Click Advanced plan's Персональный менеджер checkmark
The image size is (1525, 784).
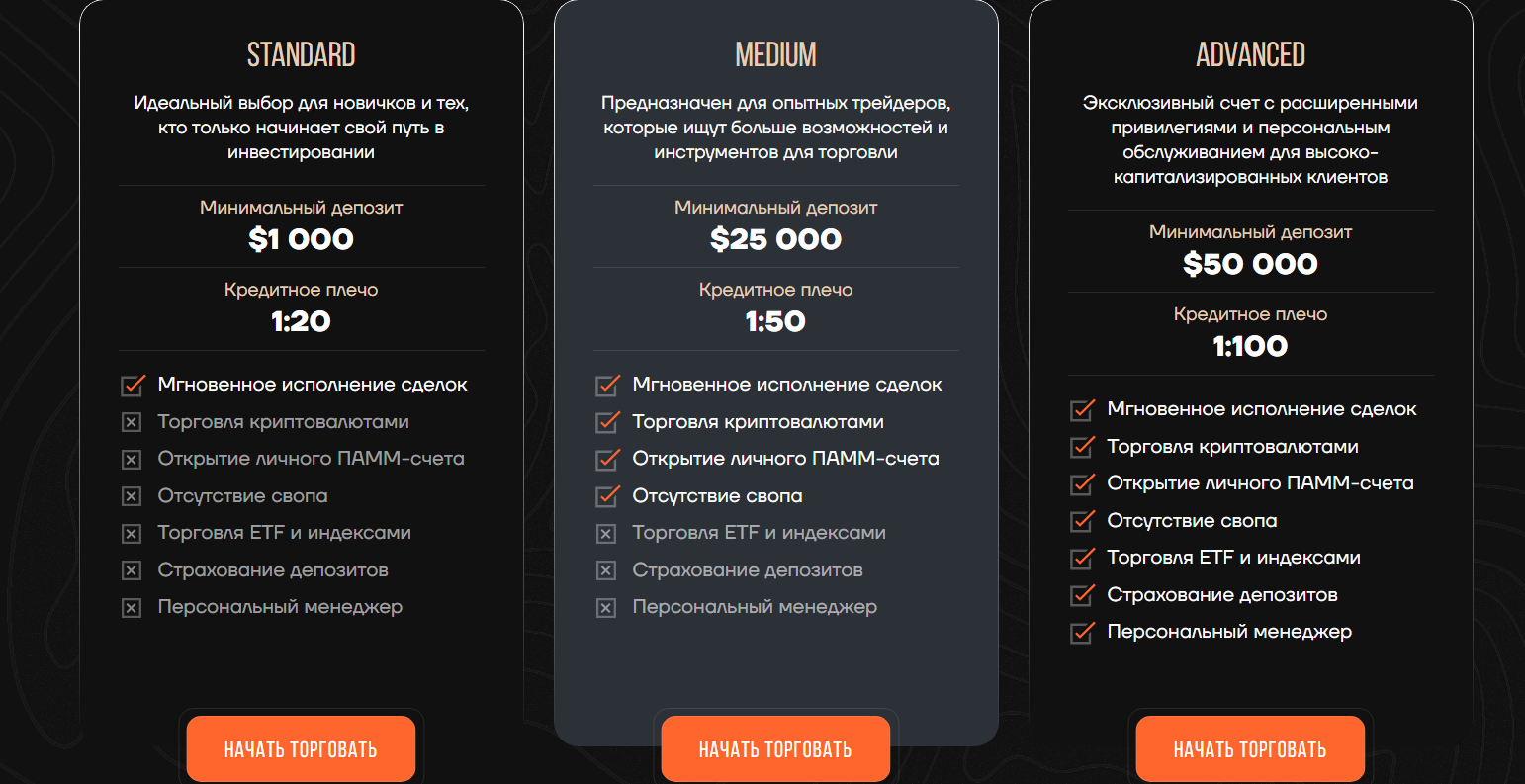[1082, 632]
